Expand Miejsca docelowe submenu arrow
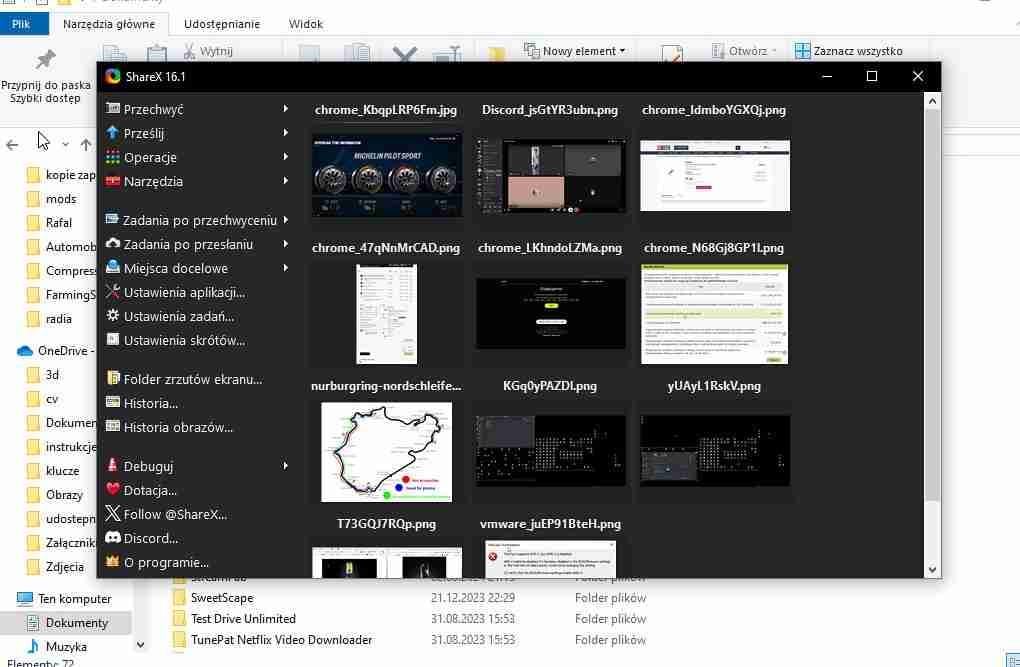 (286, 267)
